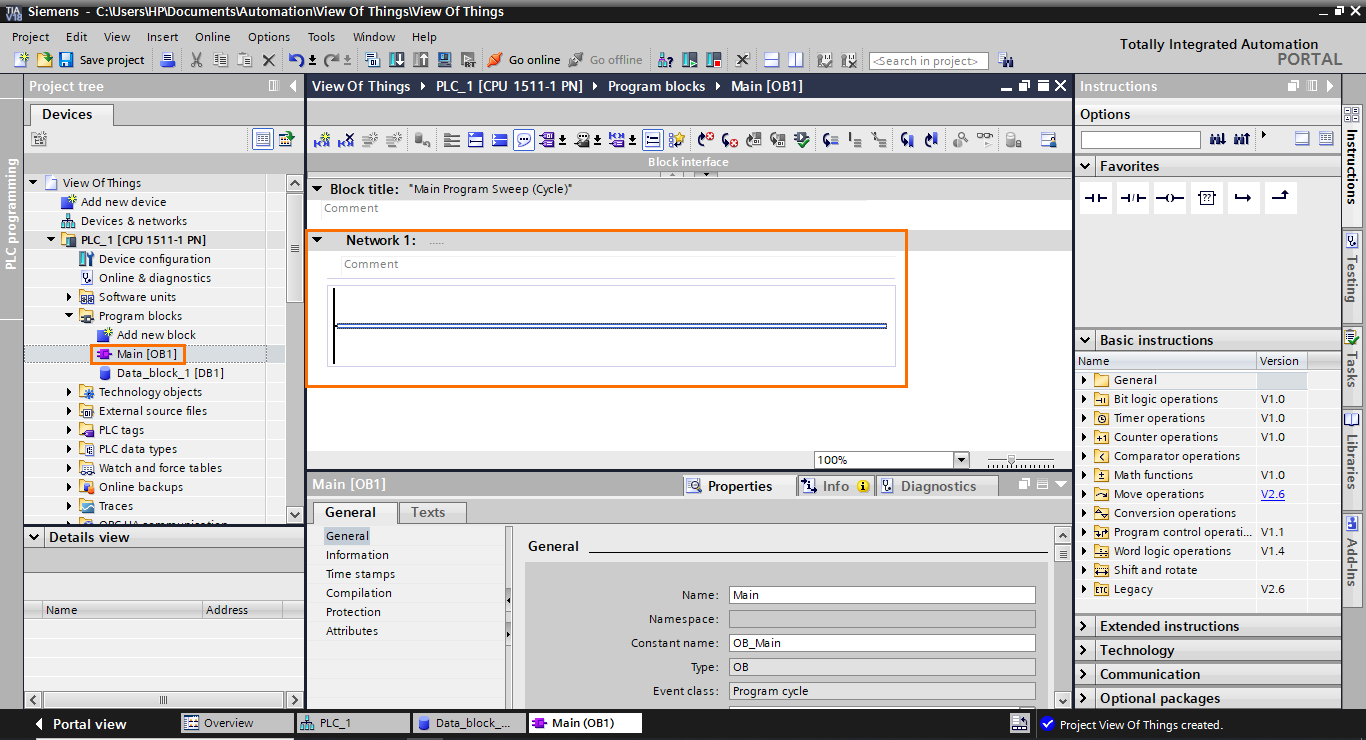The image size is (1366, 740).
Task: Expand Bit logic operations folder
Action: click(1084, 399)
